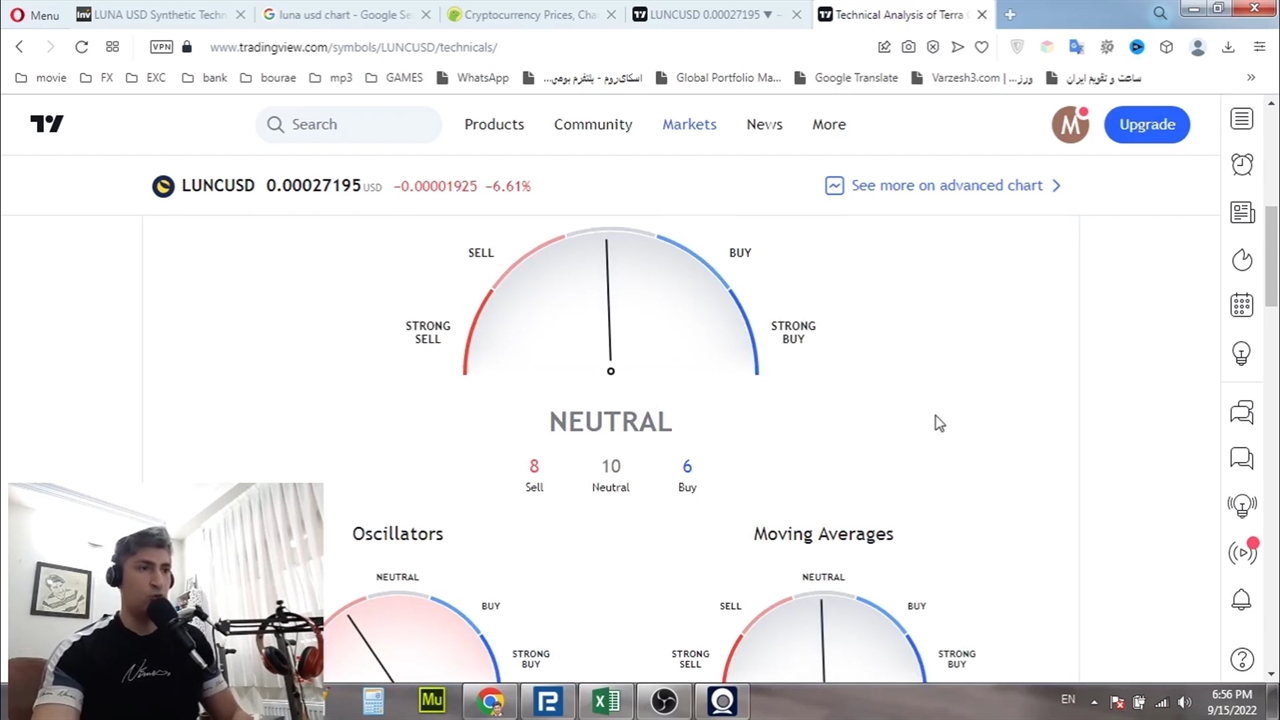Open the Markets menu

(x=689, y=124)
